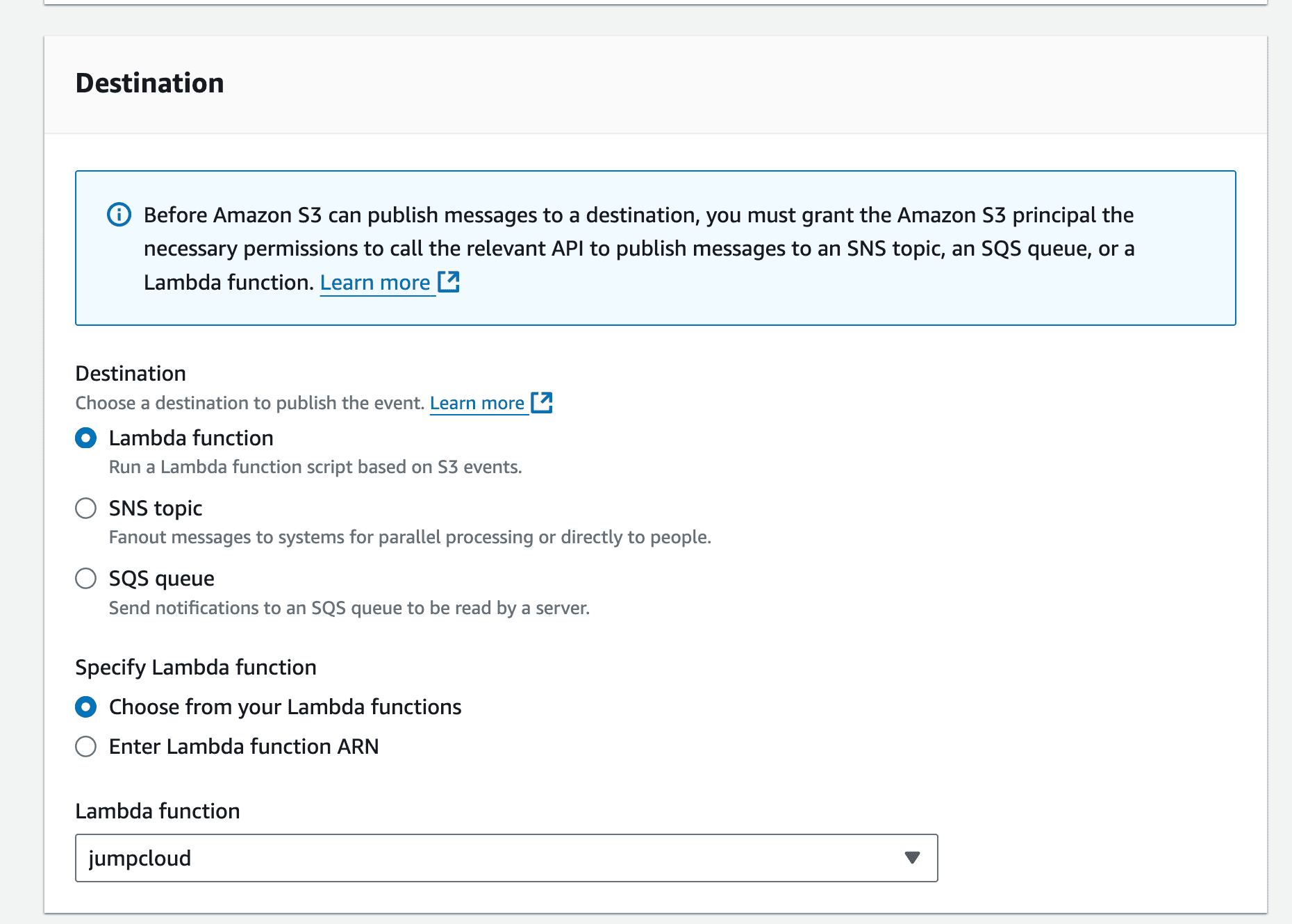Click the "Enter Lambda function ARN" label text
The image size is (1292, 924).
[244, 747]
